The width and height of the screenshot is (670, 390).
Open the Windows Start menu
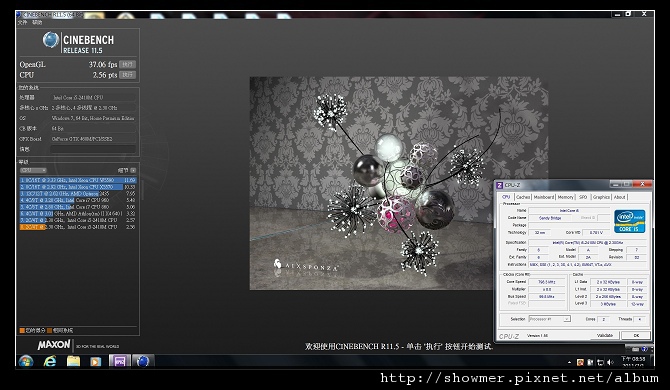point(26,361)
